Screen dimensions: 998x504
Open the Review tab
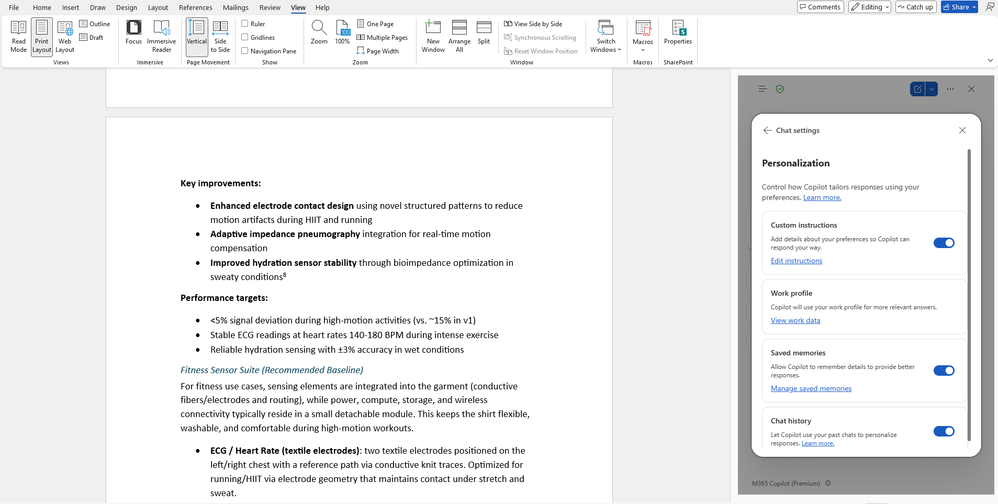pyautogui.click(x=270, y=8)
